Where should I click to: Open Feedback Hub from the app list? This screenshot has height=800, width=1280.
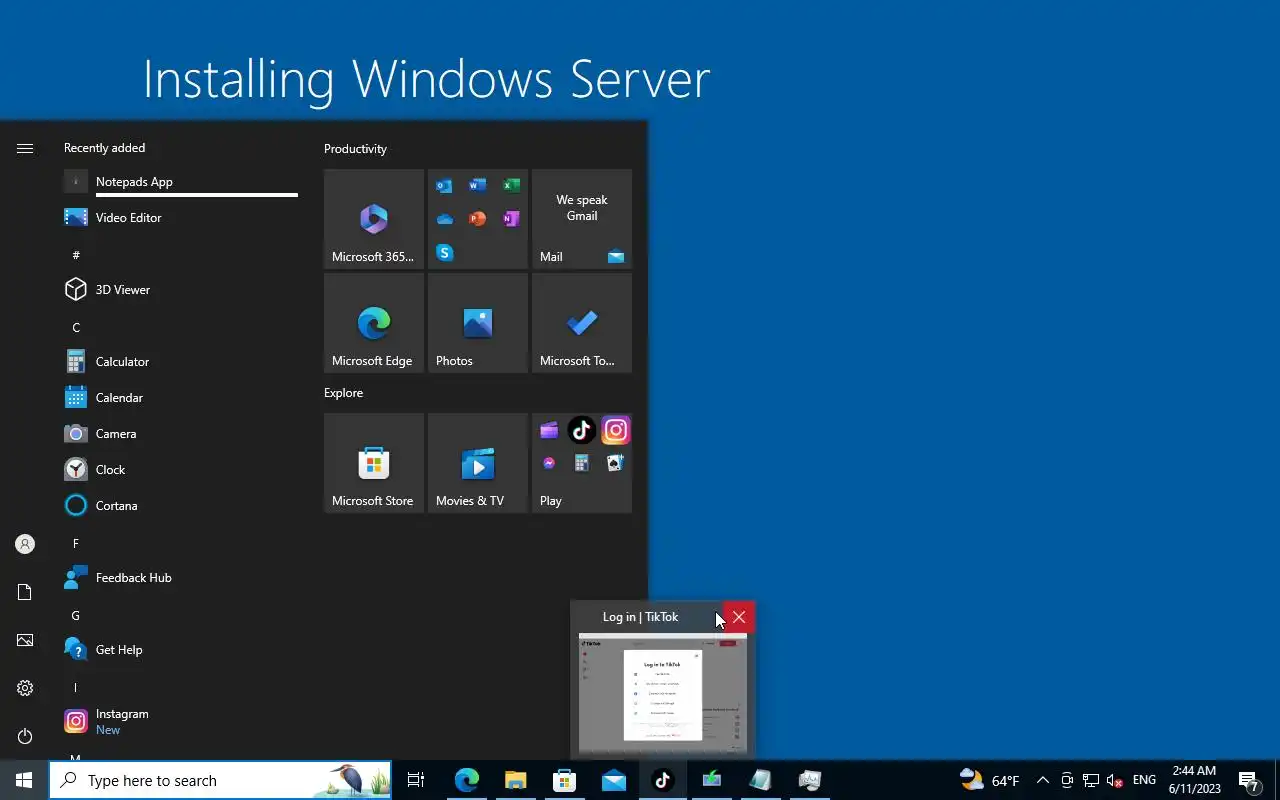tap(180, 577)
